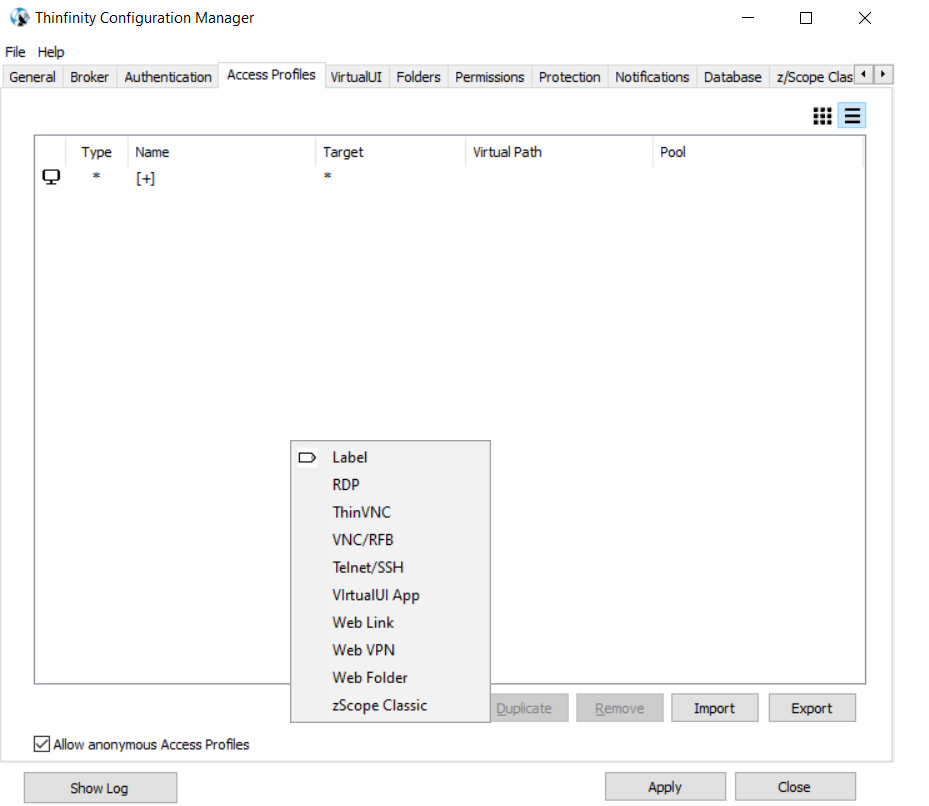Open the Authentication tab
The image size is (929, 806).
tap(168, 77)
